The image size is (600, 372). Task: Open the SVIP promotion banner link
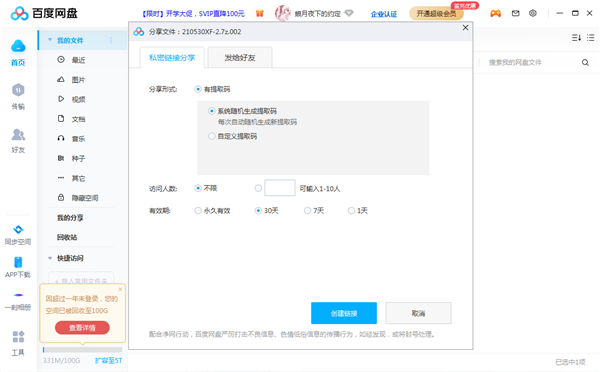pos(193,14)
